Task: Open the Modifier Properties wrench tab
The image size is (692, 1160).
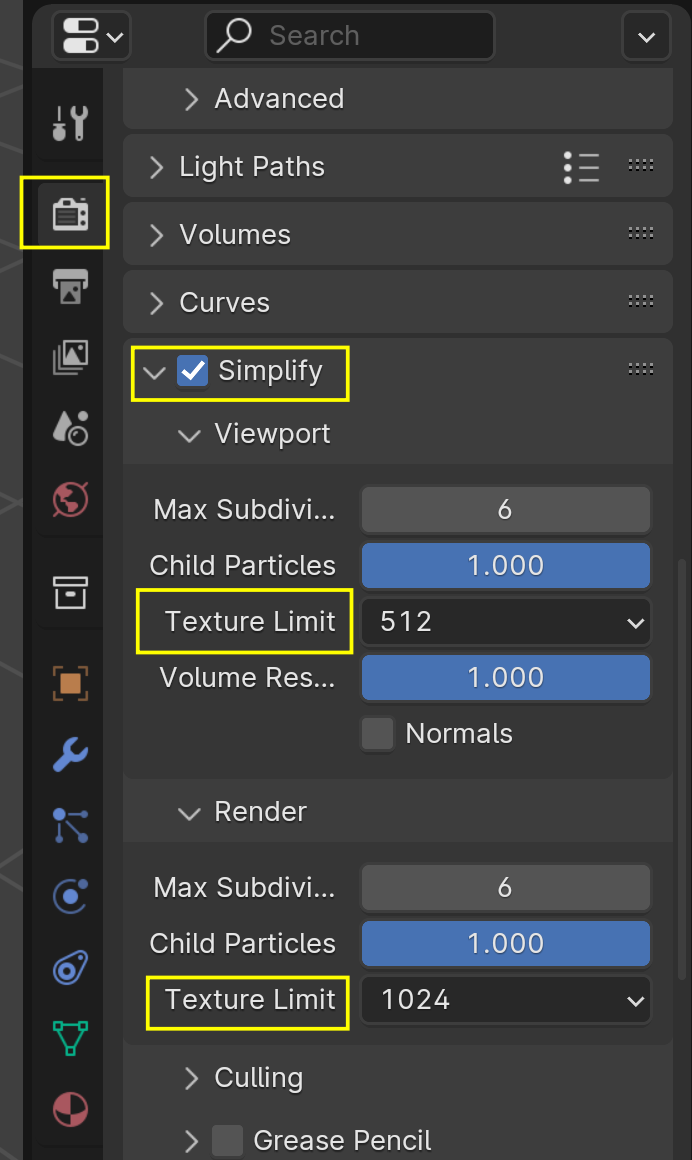Action: [65, 755]
